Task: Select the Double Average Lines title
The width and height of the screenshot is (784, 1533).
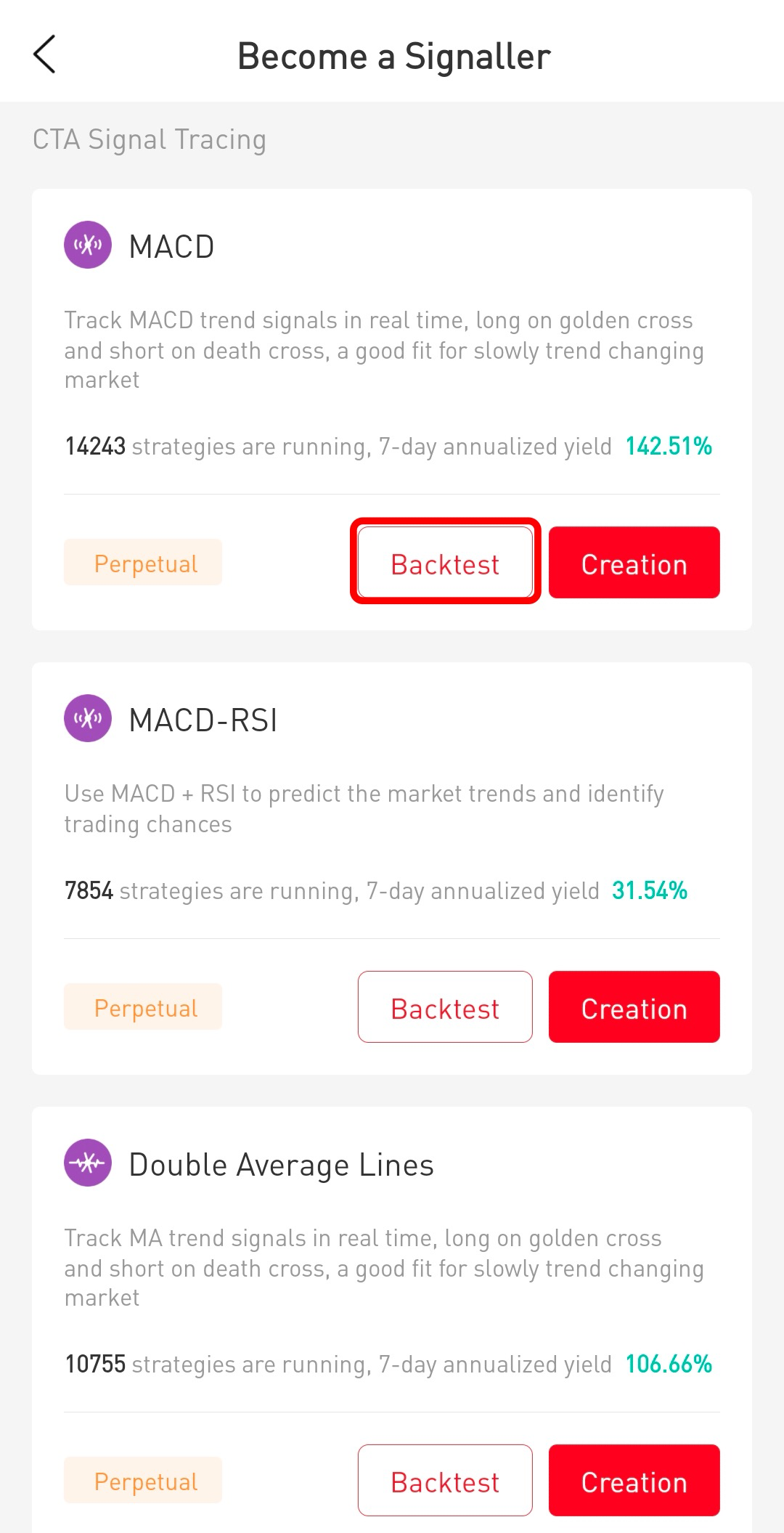Action: click(x=281, y=1165)
